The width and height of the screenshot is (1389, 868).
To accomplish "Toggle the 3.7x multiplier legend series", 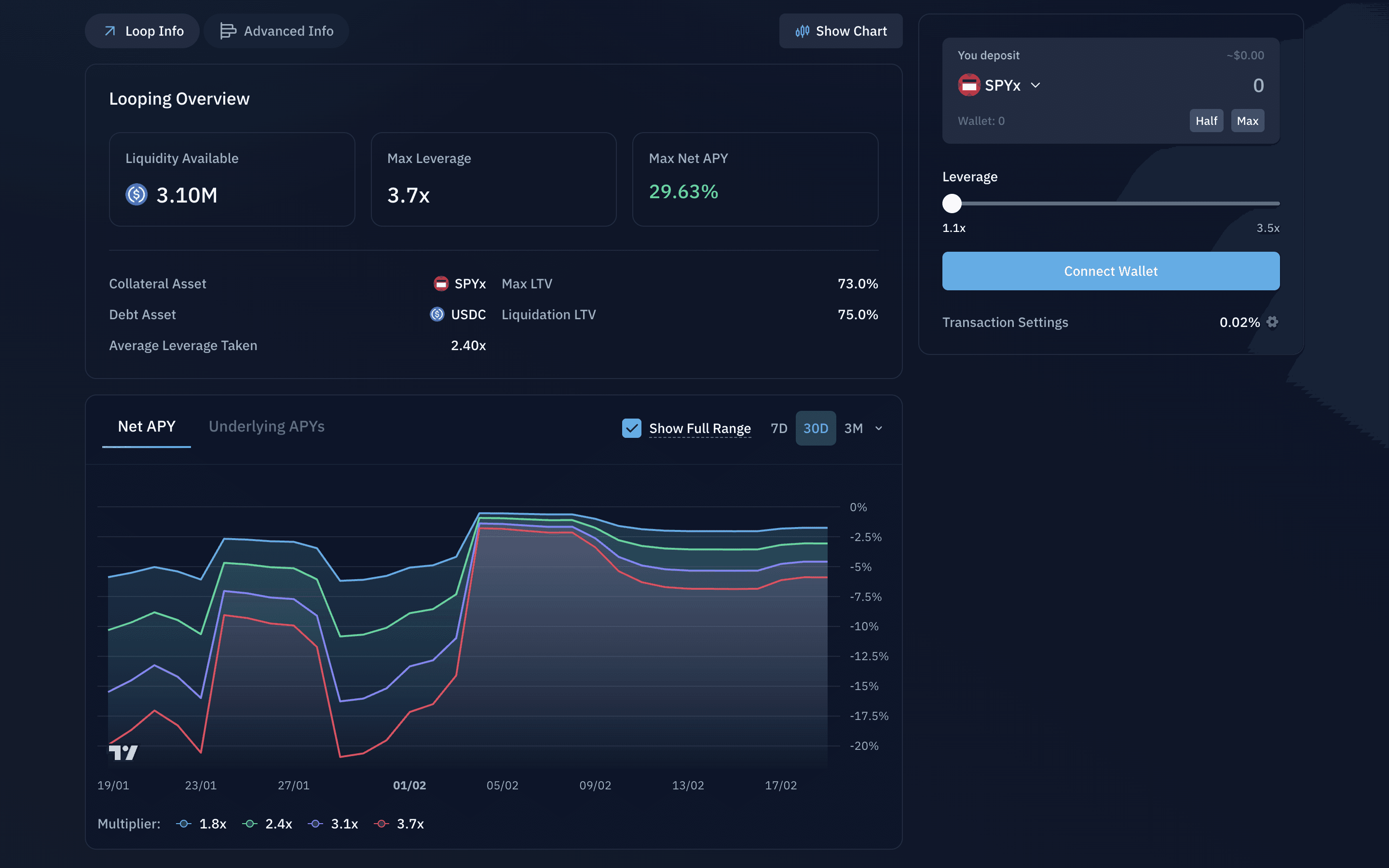I will click(399, 824).
